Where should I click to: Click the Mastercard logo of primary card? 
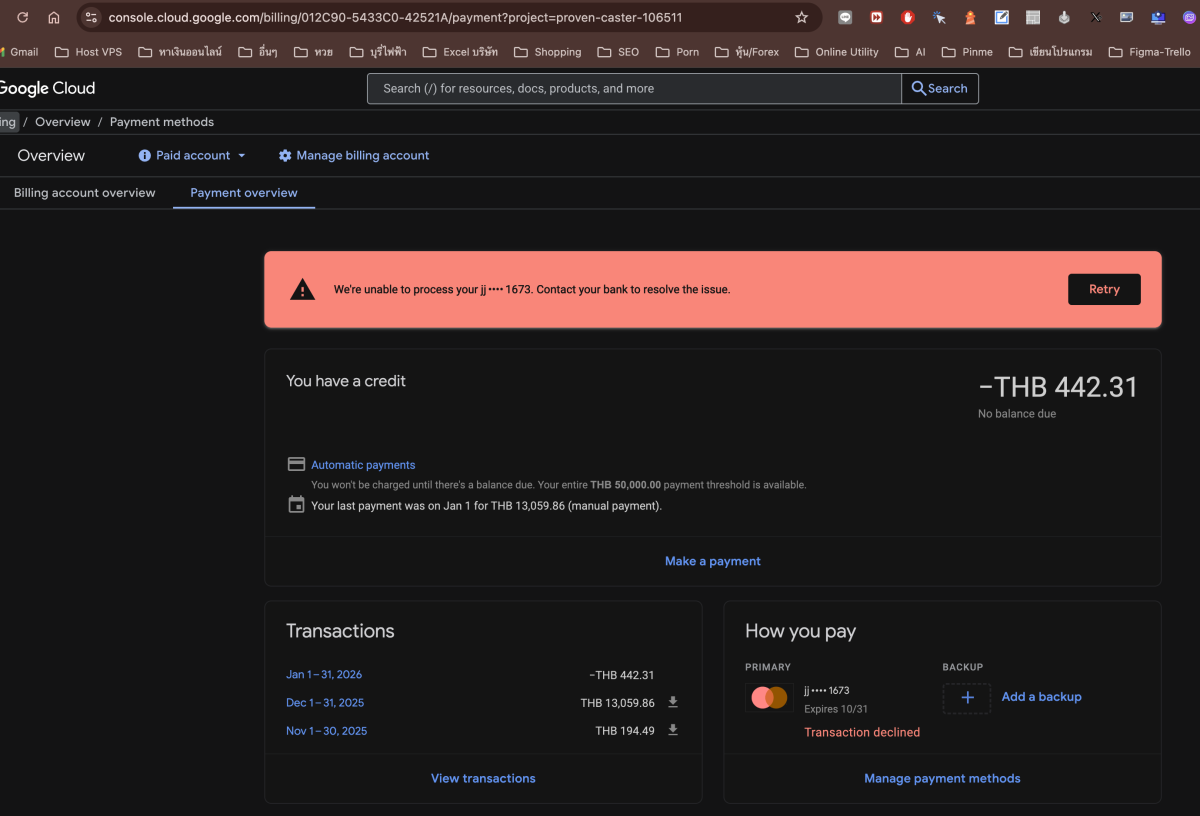coord(769,697)
